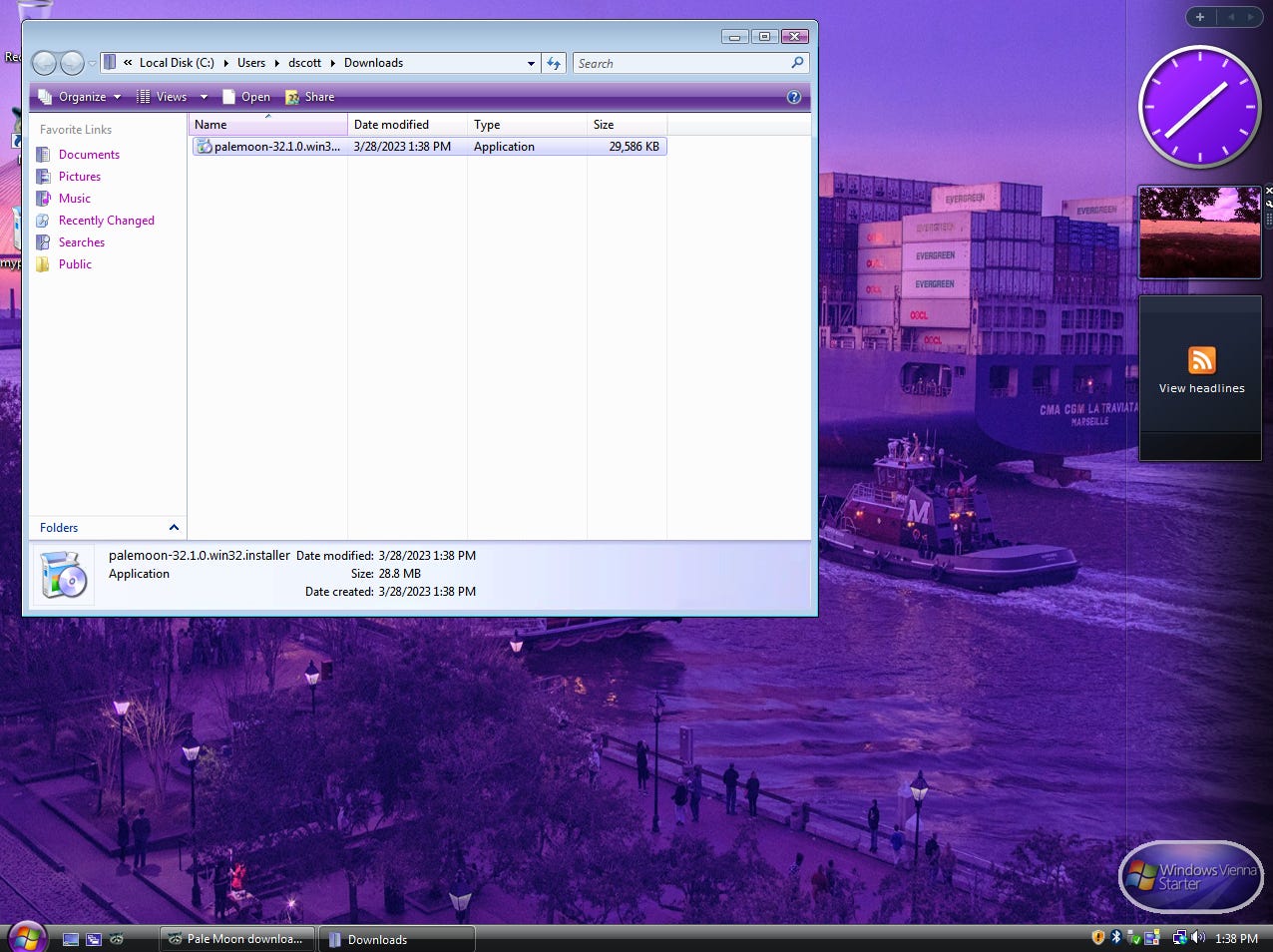Open the Public folder via its icon
The image size is (1273, 952).
[x=42, y=264]
